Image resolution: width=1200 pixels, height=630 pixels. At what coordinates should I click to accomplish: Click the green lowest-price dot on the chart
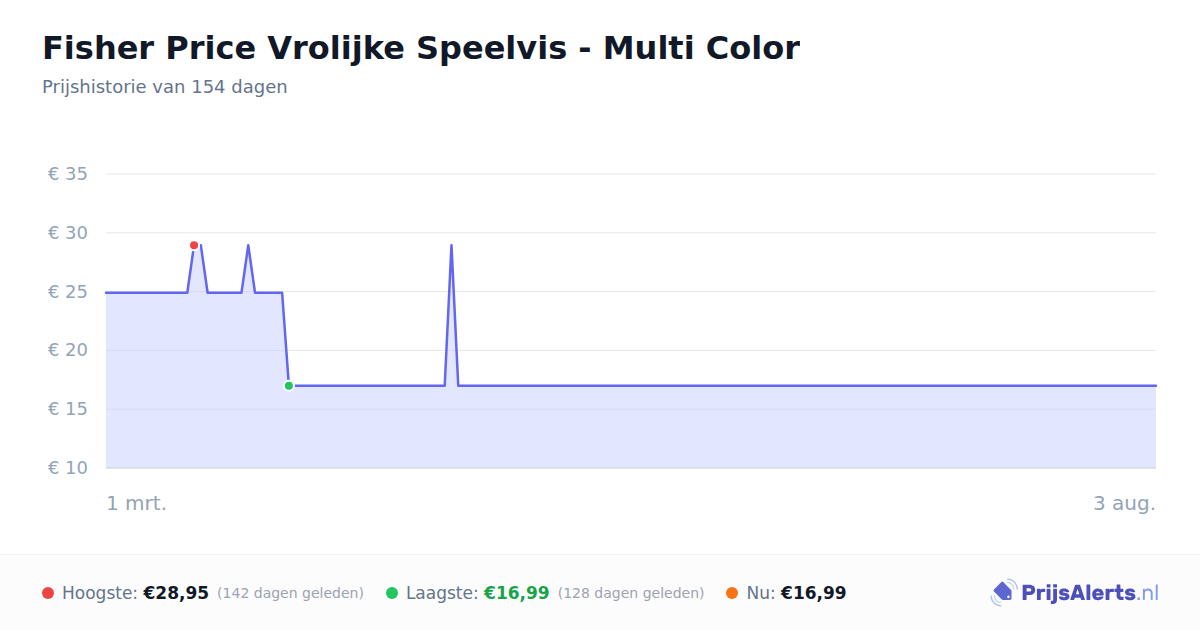point(289,385)
